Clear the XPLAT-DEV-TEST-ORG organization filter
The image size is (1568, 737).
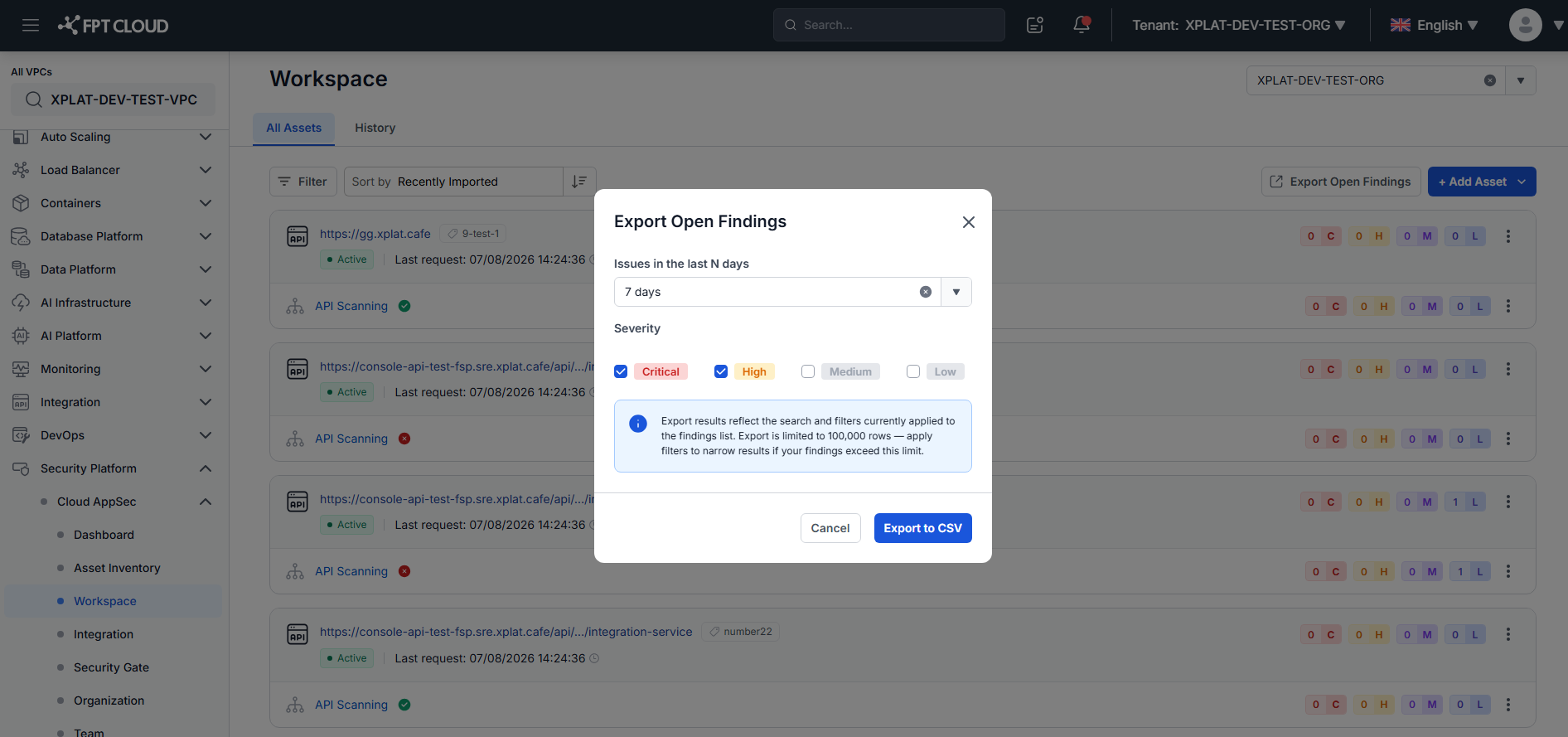tap(1490, 80)
